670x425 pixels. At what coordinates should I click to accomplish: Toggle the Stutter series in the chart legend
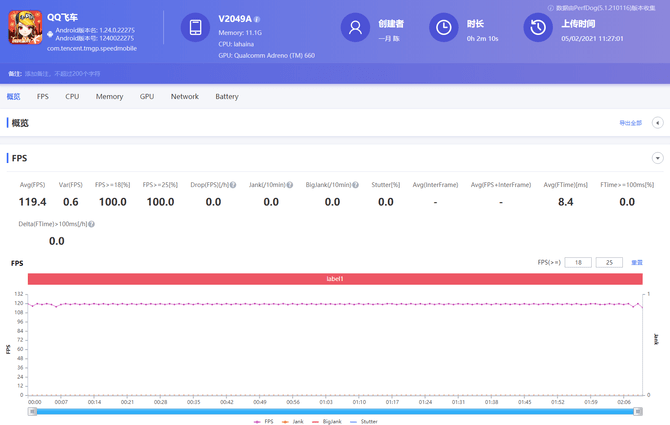(364, 422)
